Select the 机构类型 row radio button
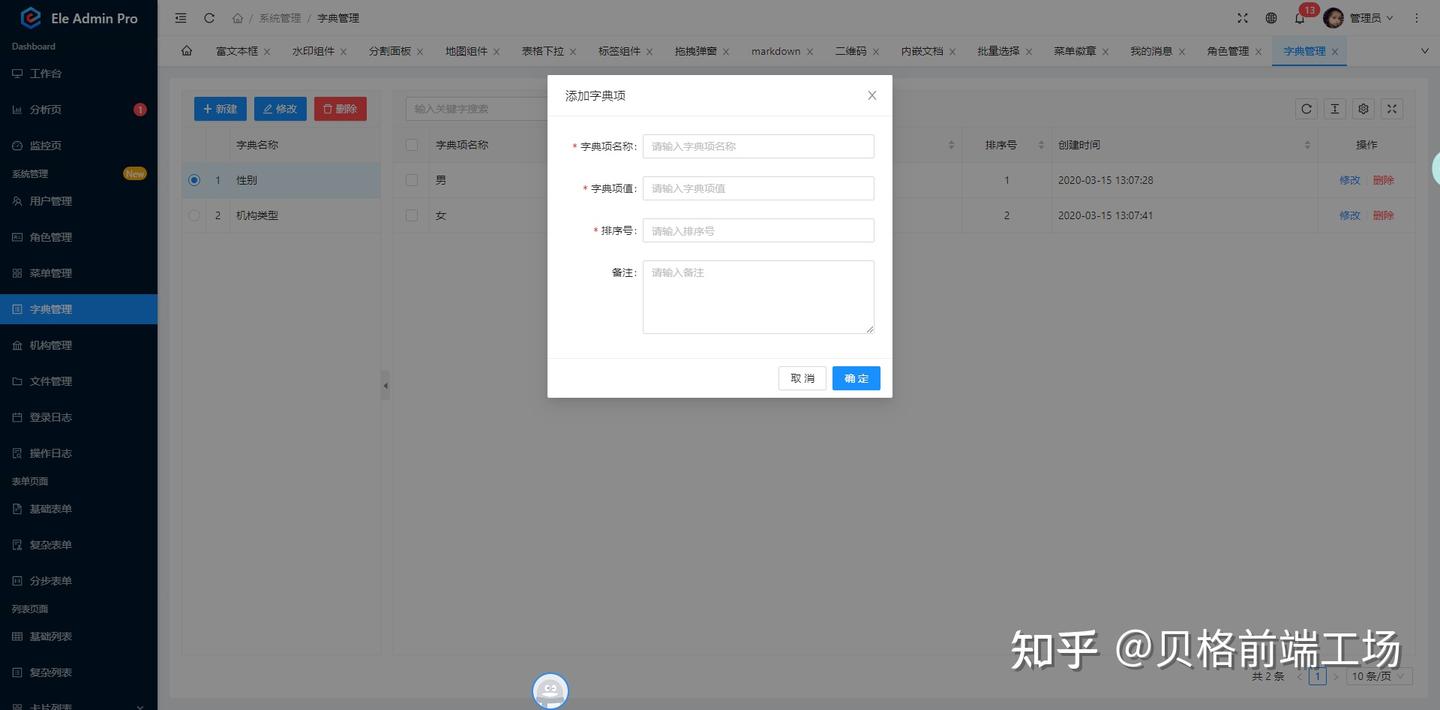The height and width of the screenshot is (710, 1440). pyautogui.click(x=193, y=214)
